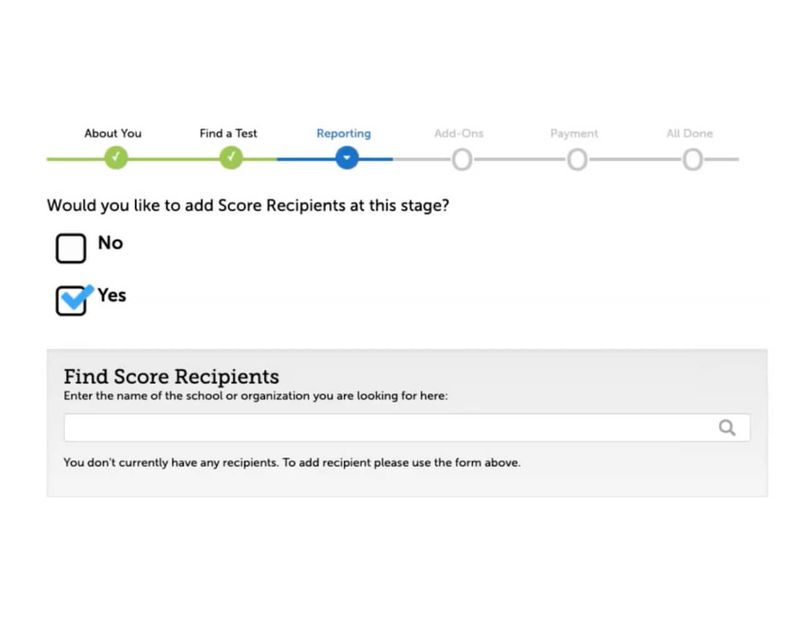
Task: Switch to the Payment step label
Action: (x=576, y=132)
